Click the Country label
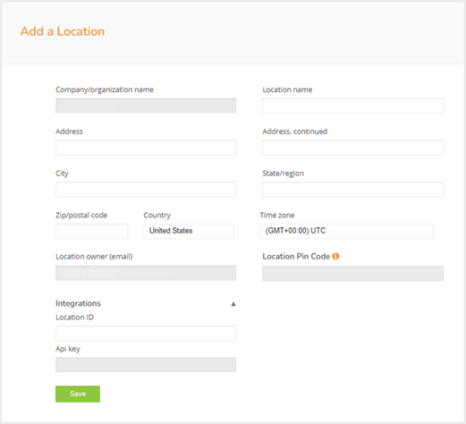Viewport: 466px width, 424px height. point(157,215)
